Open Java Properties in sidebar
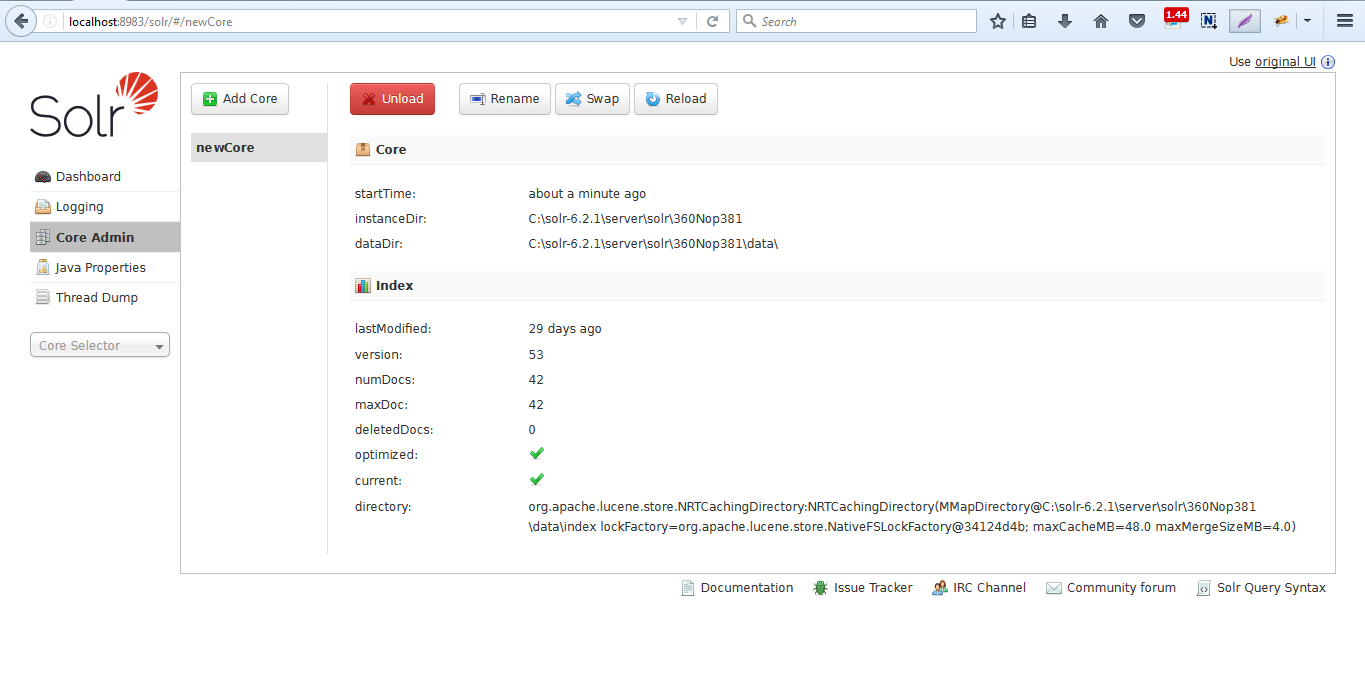1365x698 pixels. pyautogui.click(x=105, y=267)
